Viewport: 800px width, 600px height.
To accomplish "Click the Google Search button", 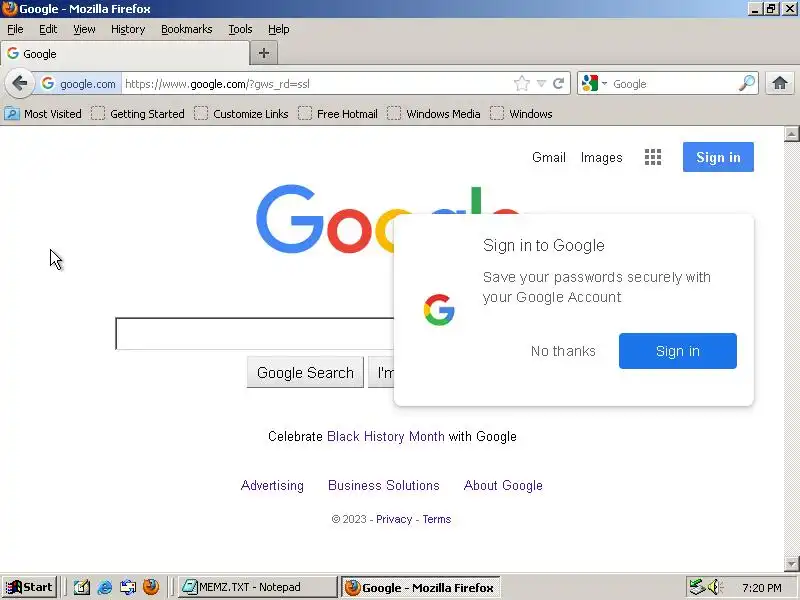I will [305, 372].
